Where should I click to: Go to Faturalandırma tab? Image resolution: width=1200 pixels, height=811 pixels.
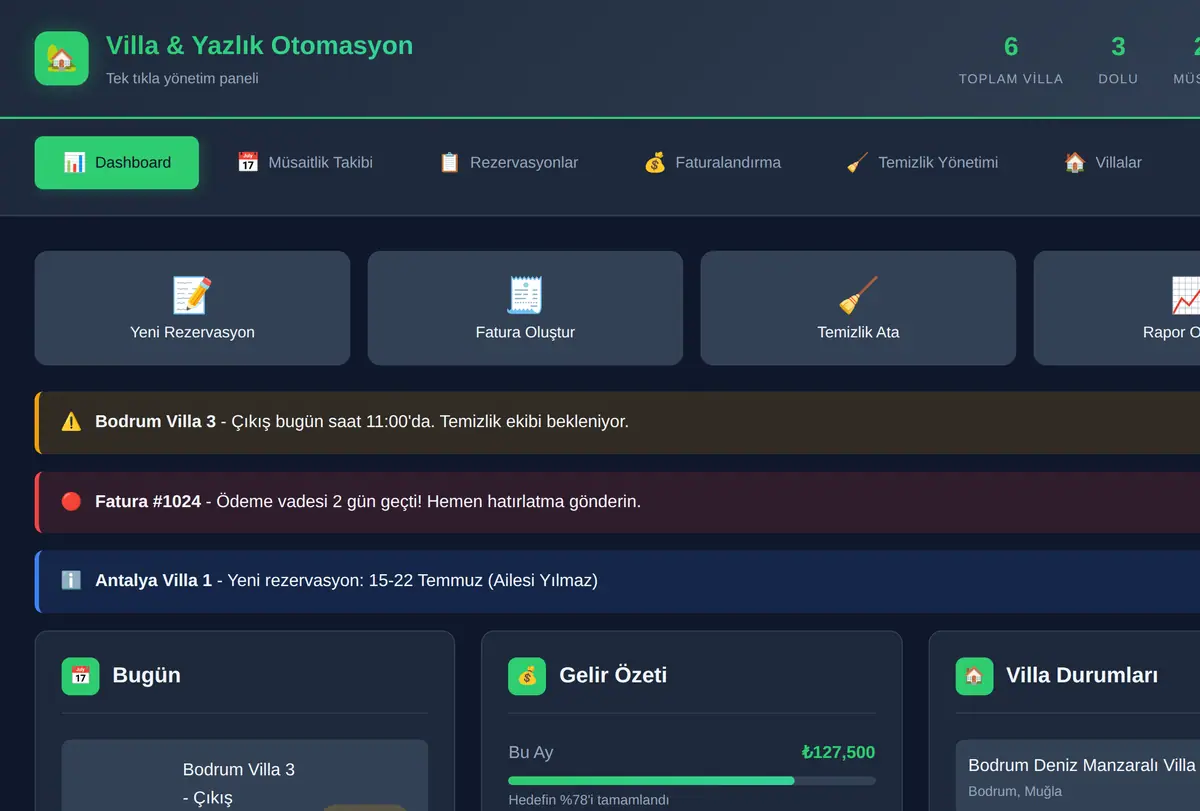point(712,162)
